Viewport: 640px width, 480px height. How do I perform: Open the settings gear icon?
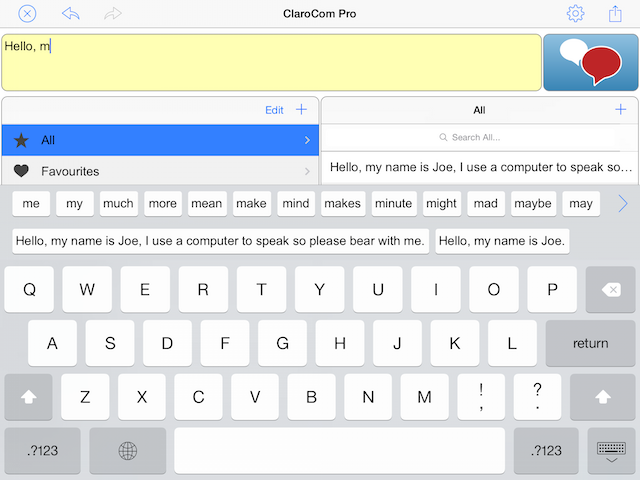(576, 13)
